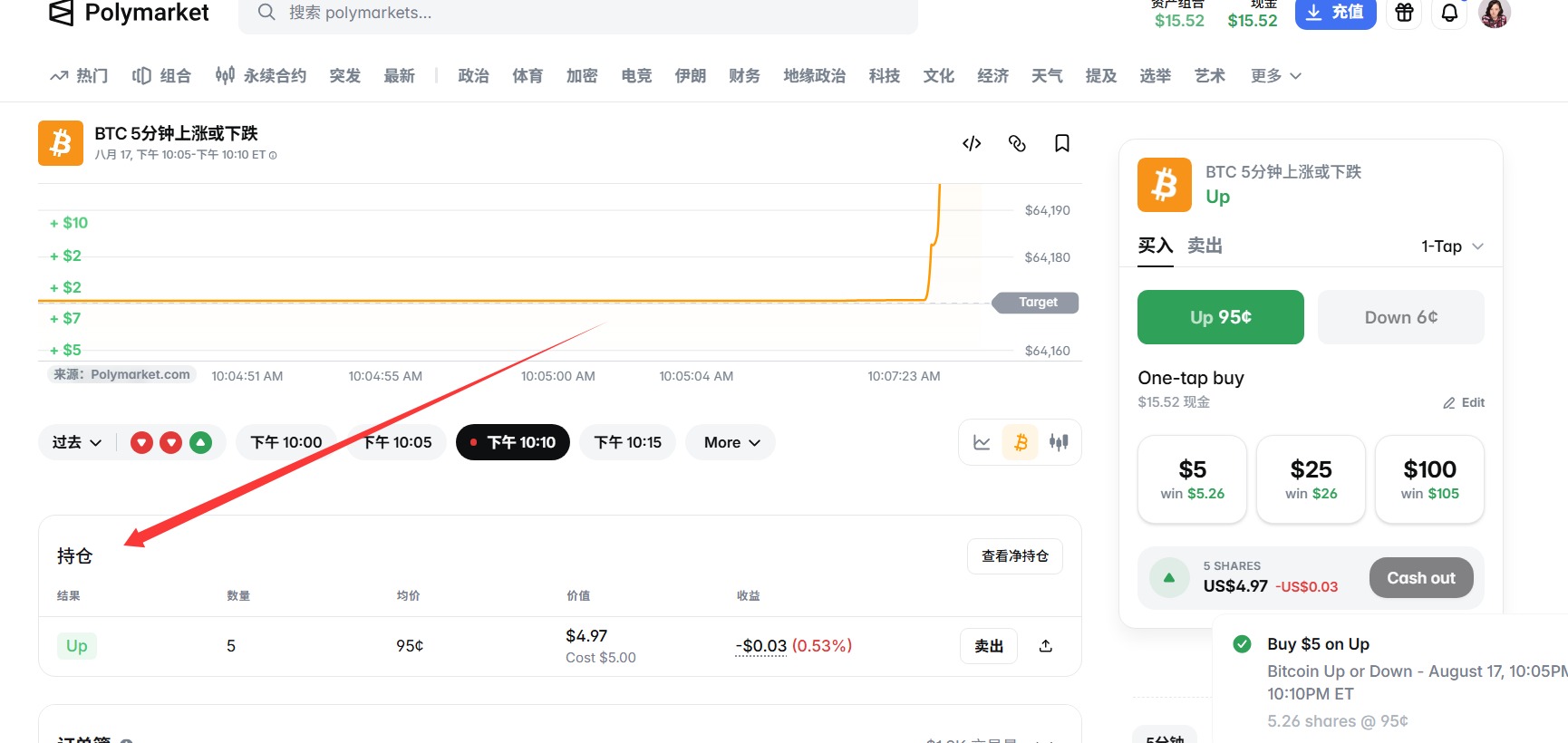Screen dimensions: 1568x743
Task: Click the portfolio value $15.52
Action: 1179,21
